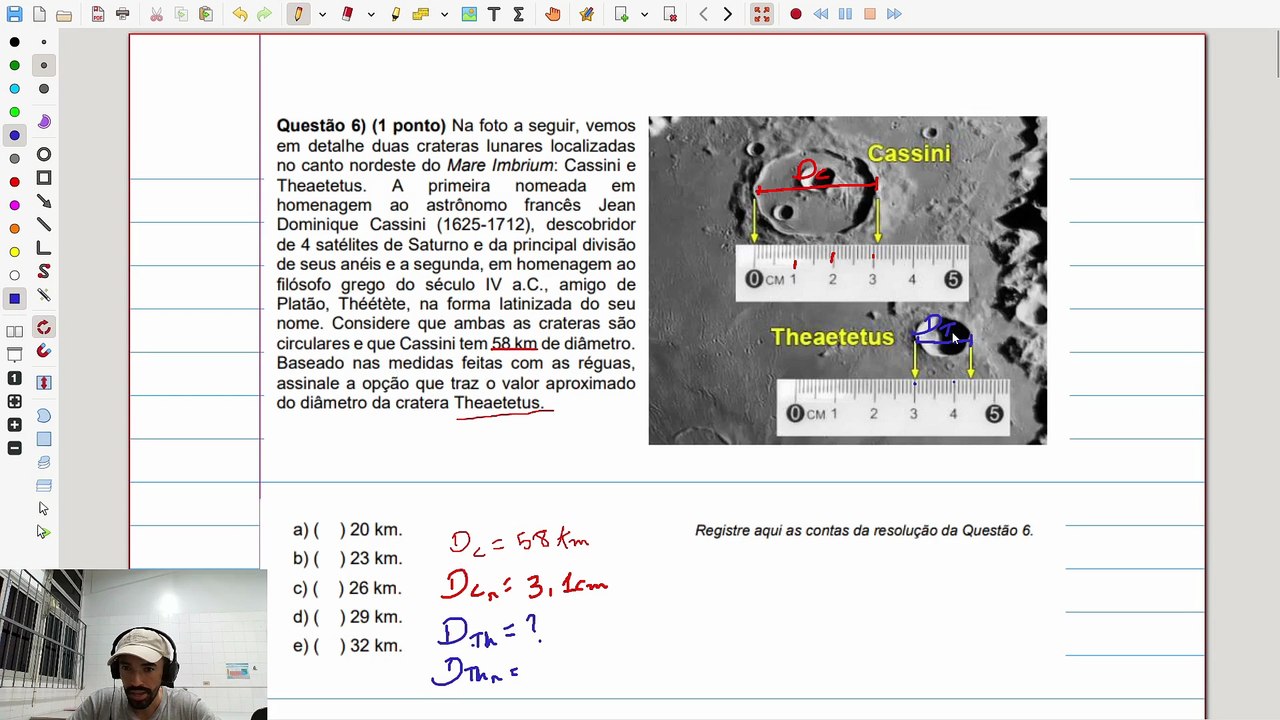Pause the audio playback

(x=845, y=14)
